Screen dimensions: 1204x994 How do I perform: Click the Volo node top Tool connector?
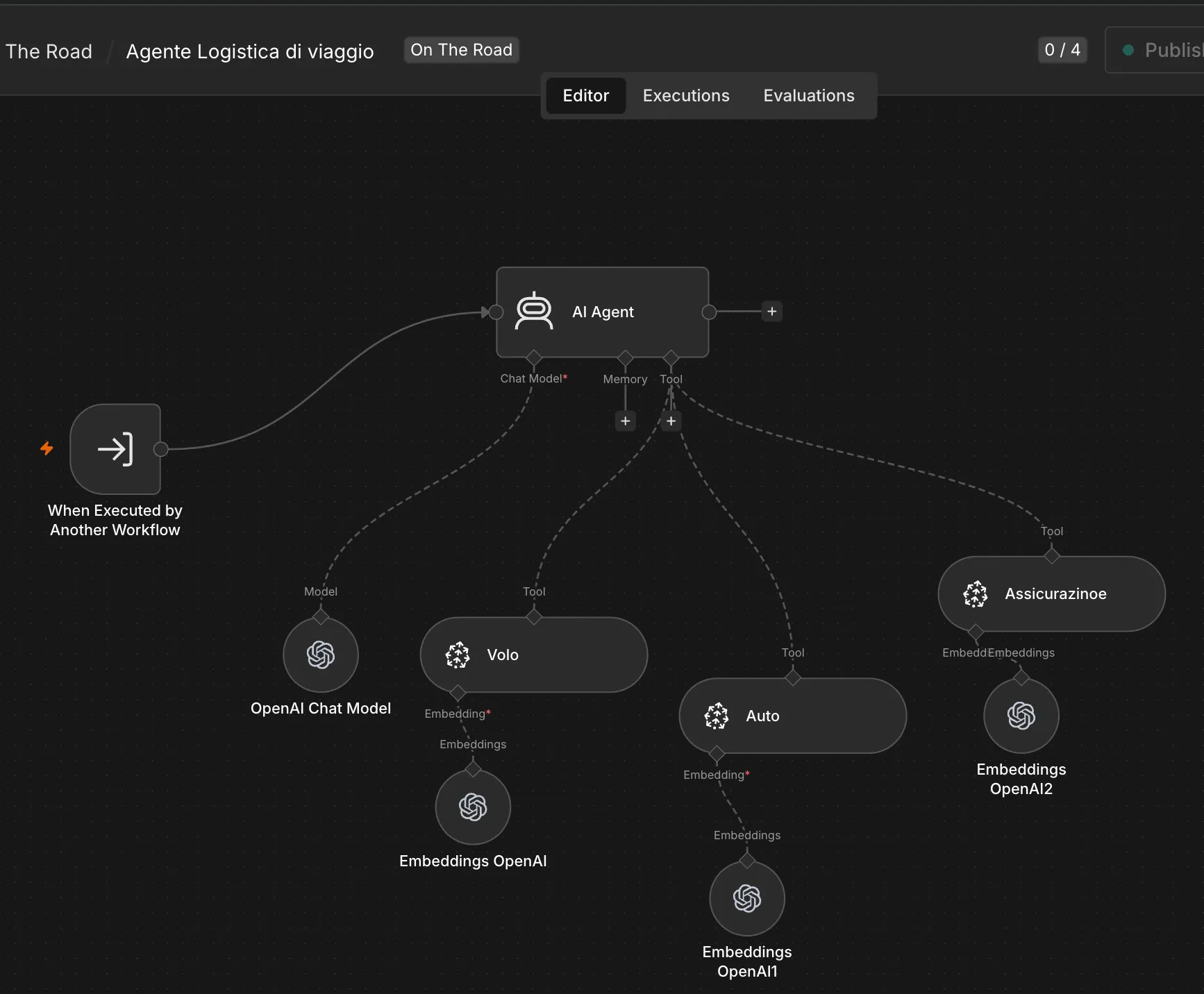pos(534,616)
